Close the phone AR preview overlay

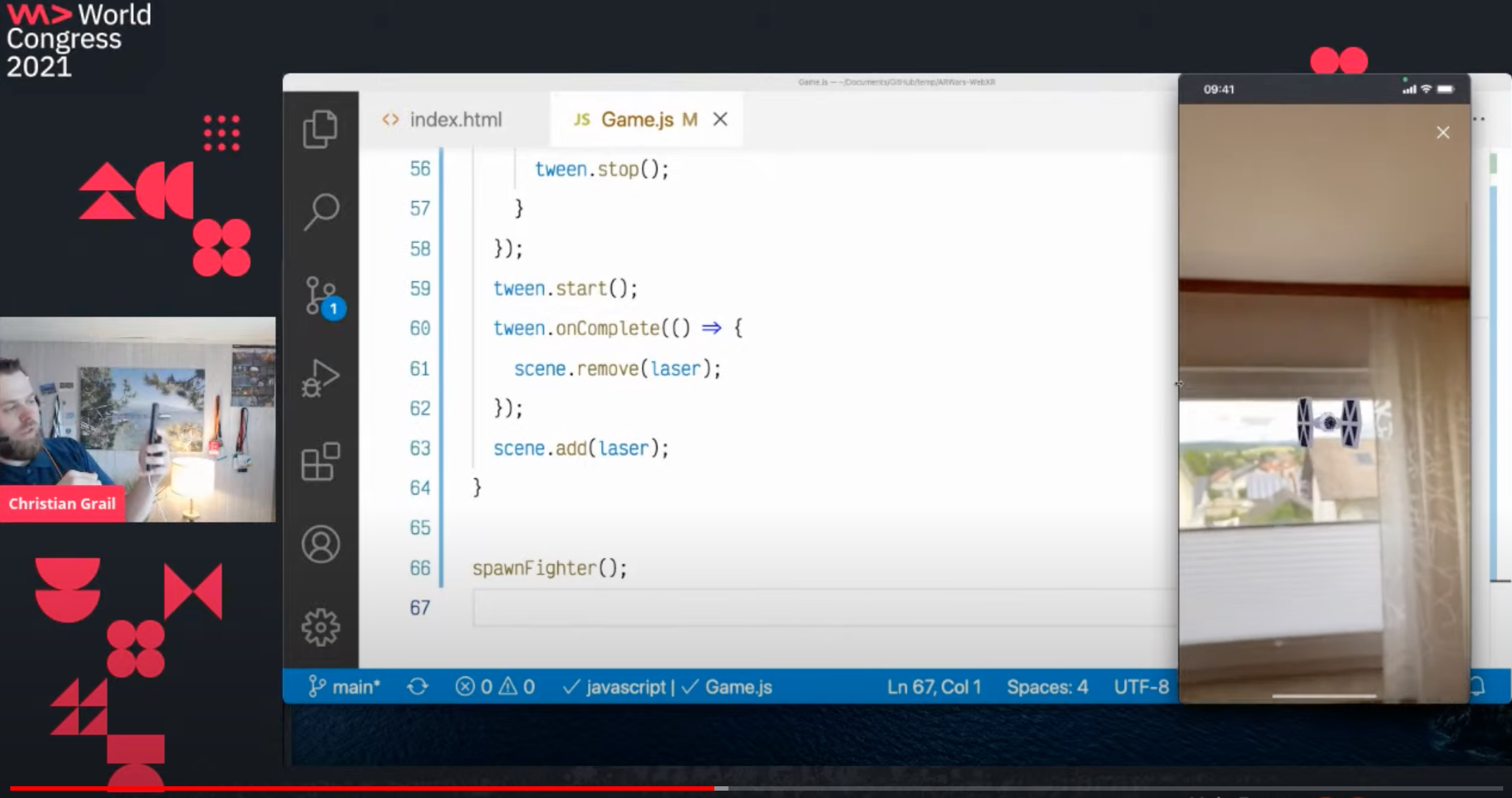1442,133
